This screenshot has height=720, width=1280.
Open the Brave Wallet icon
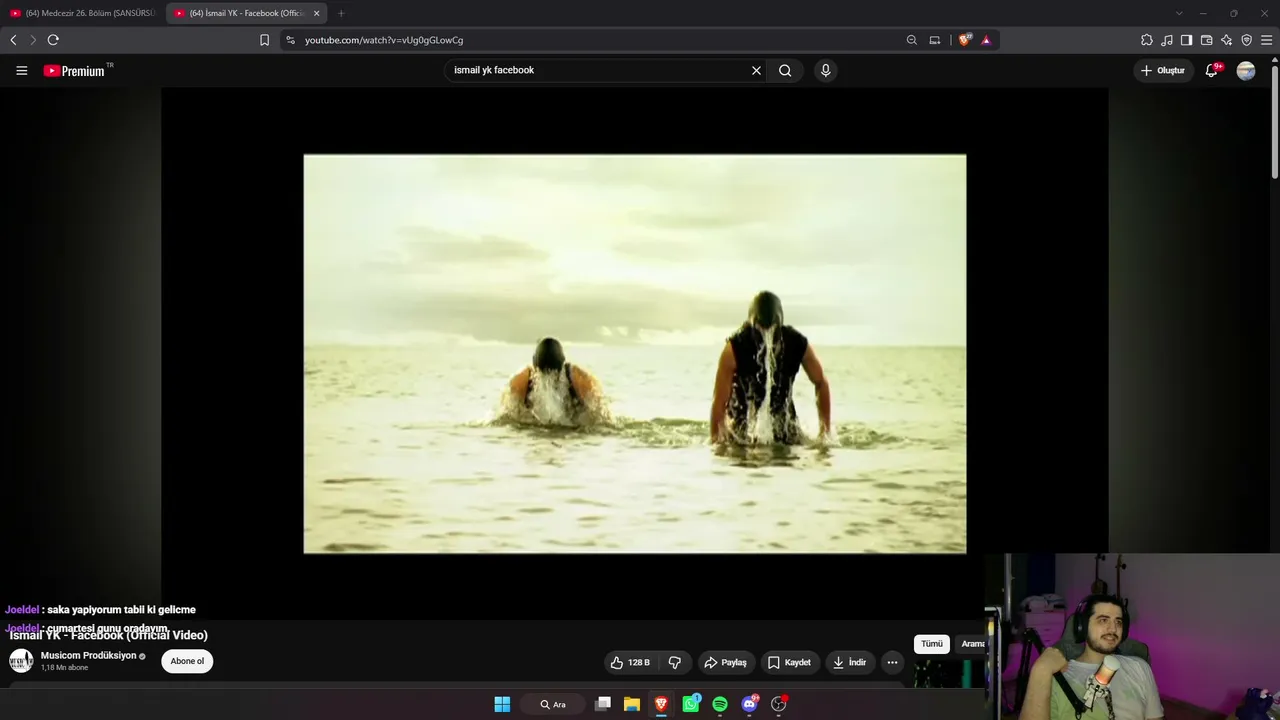pyautogui.click(x=1206, y=40)
